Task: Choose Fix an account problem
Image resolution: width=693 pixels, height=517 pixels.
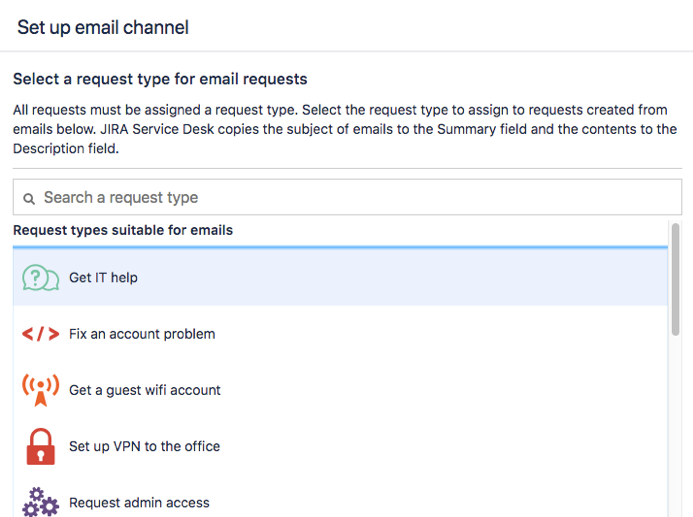Action: [x=340, y=334]
